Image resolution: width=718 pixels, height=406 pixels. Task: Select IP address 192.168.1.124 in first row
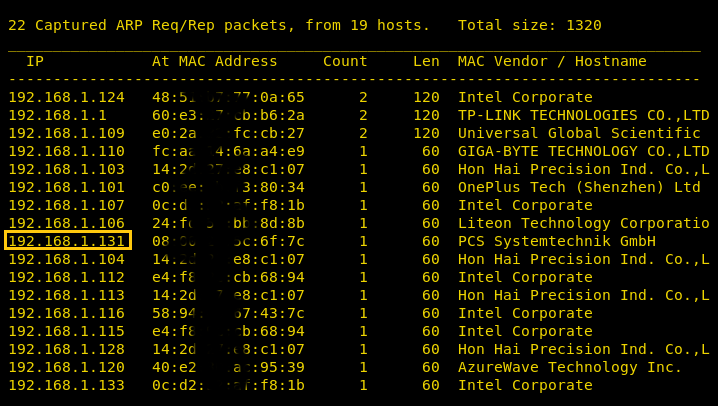pyautogui.click(x=67, y=97)
